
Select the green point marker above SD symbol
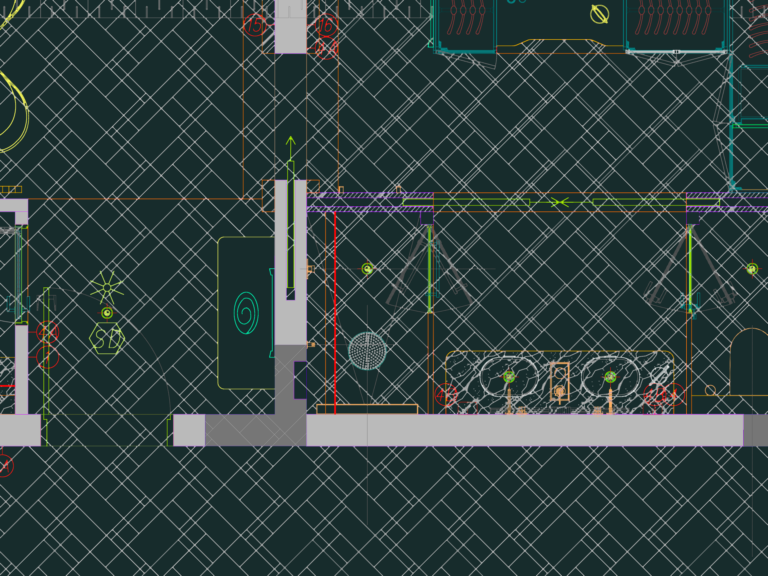[x=107, y=313]
